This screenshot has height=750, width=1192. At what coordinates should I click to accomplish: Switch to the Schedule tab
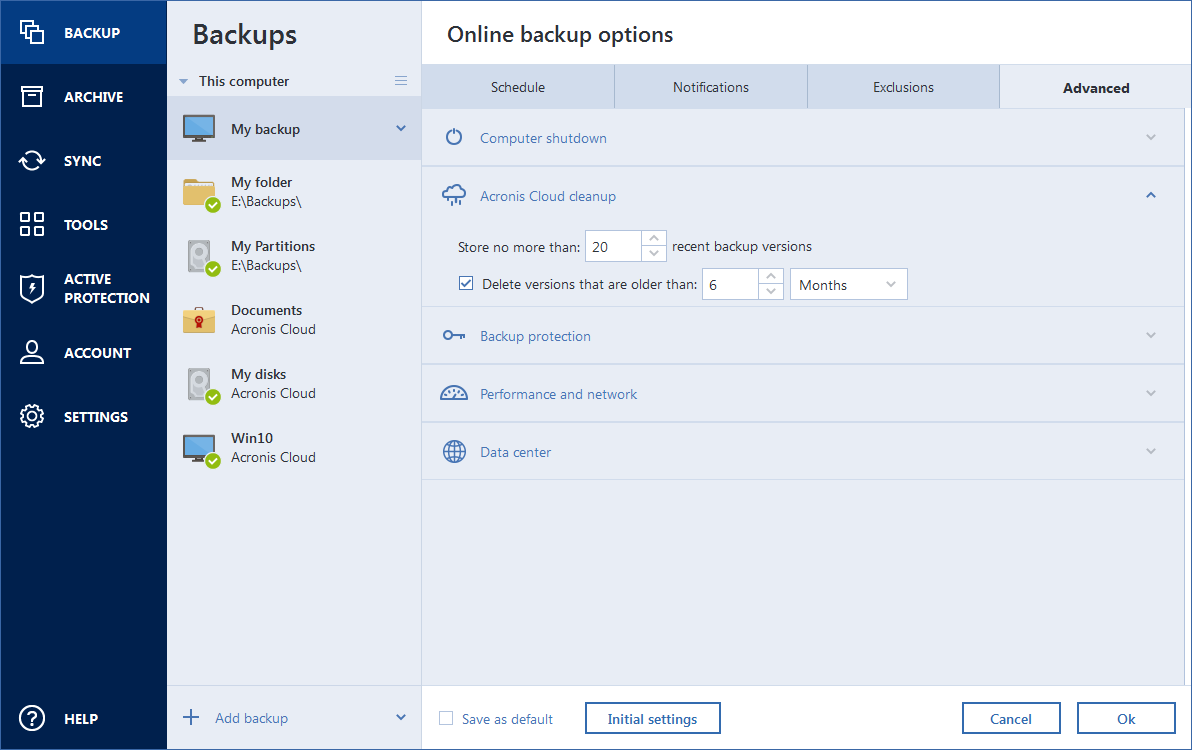tap(518, 87)
